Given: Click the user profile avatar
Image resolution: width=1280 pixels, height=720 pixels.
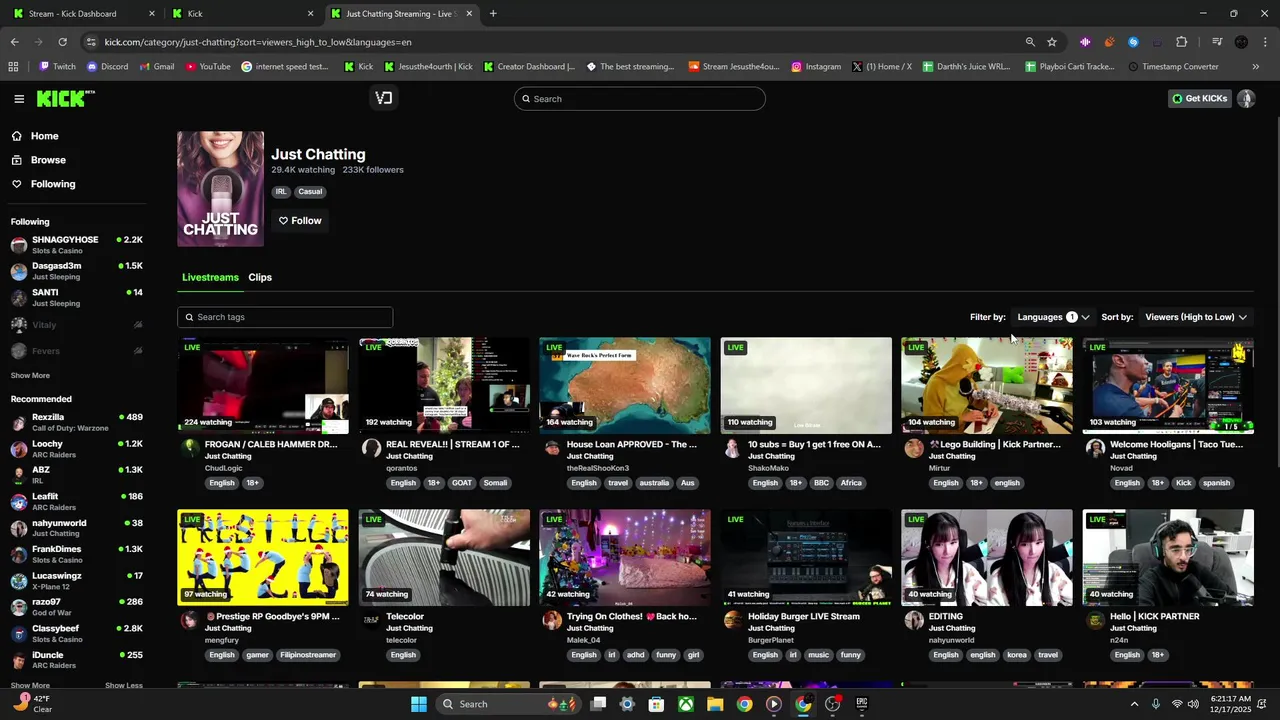Looking at the screenshot, I should [1246, 99].
